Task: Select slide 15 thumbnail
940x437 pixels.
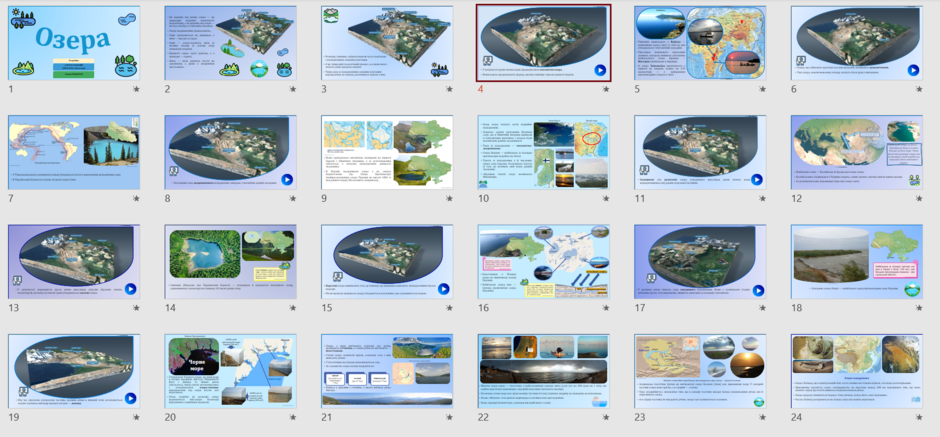Action: pos(387,262)
